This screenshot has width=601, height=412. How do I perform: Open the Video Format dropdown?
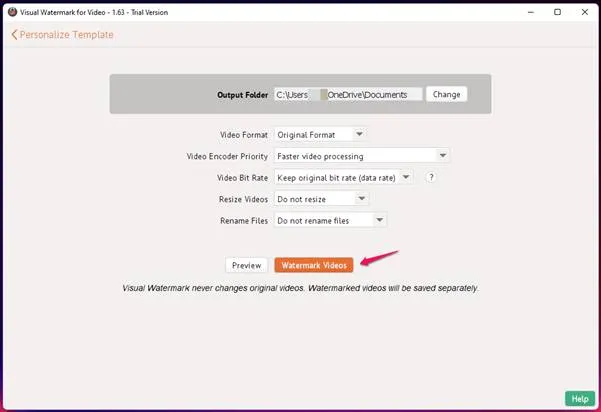tap(320, 135)
